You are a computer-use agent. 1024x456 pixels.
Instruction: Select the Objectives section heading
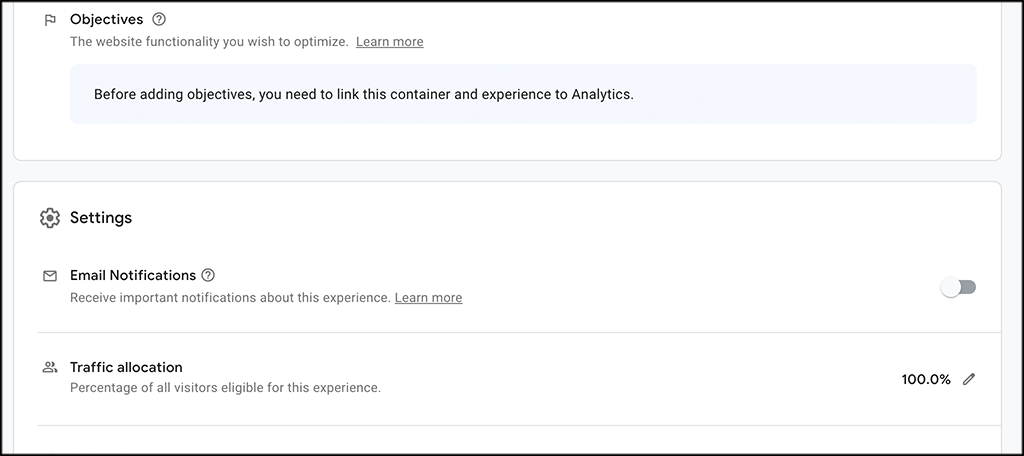[106, 20]
